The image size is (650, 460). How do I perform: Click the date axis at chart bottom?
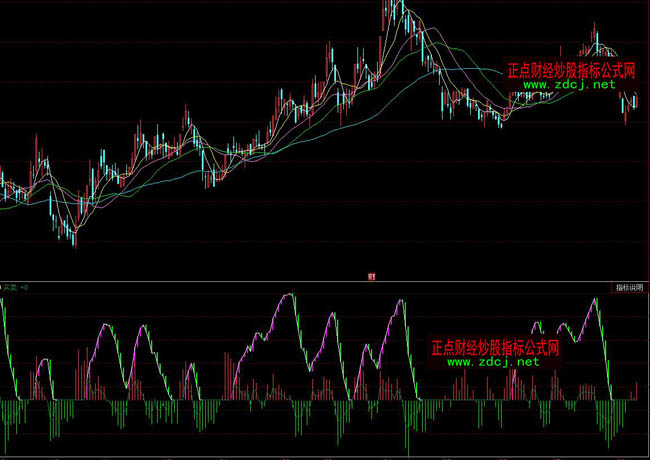tap(325, 456)
